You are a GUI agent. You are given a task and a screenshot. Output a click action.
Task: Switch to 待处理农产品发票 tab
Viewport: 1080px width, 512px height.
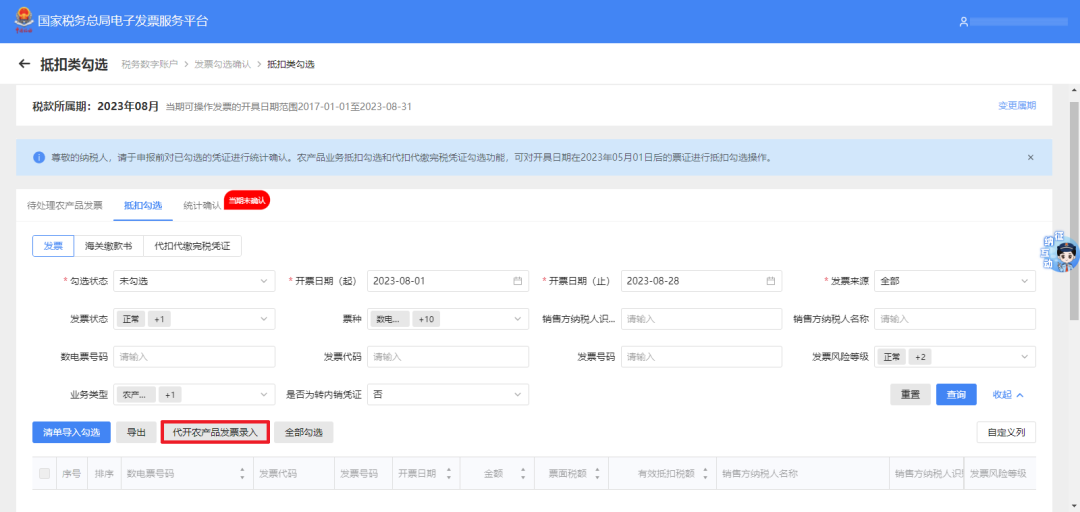click(65, 205)
